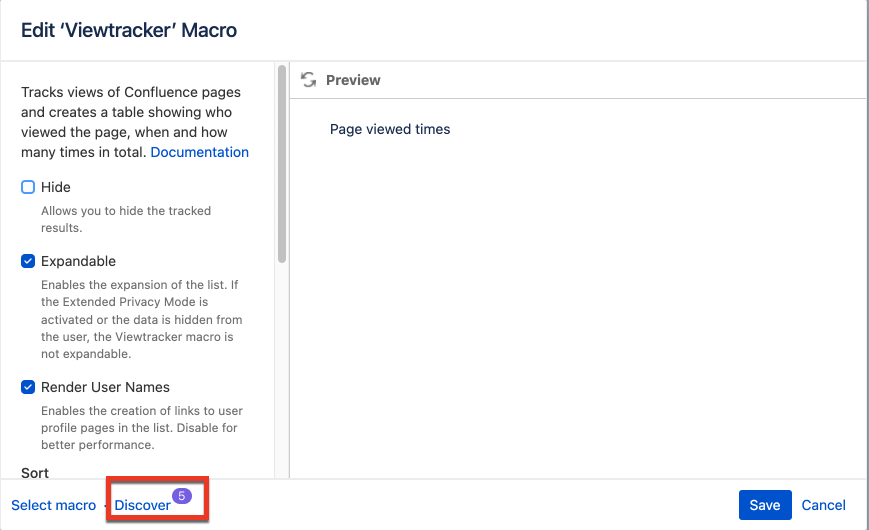The image size is (869, 530).
Task: Save the Viewtracker macro settings
Action: pyautogui.click(x=765, y=505)
